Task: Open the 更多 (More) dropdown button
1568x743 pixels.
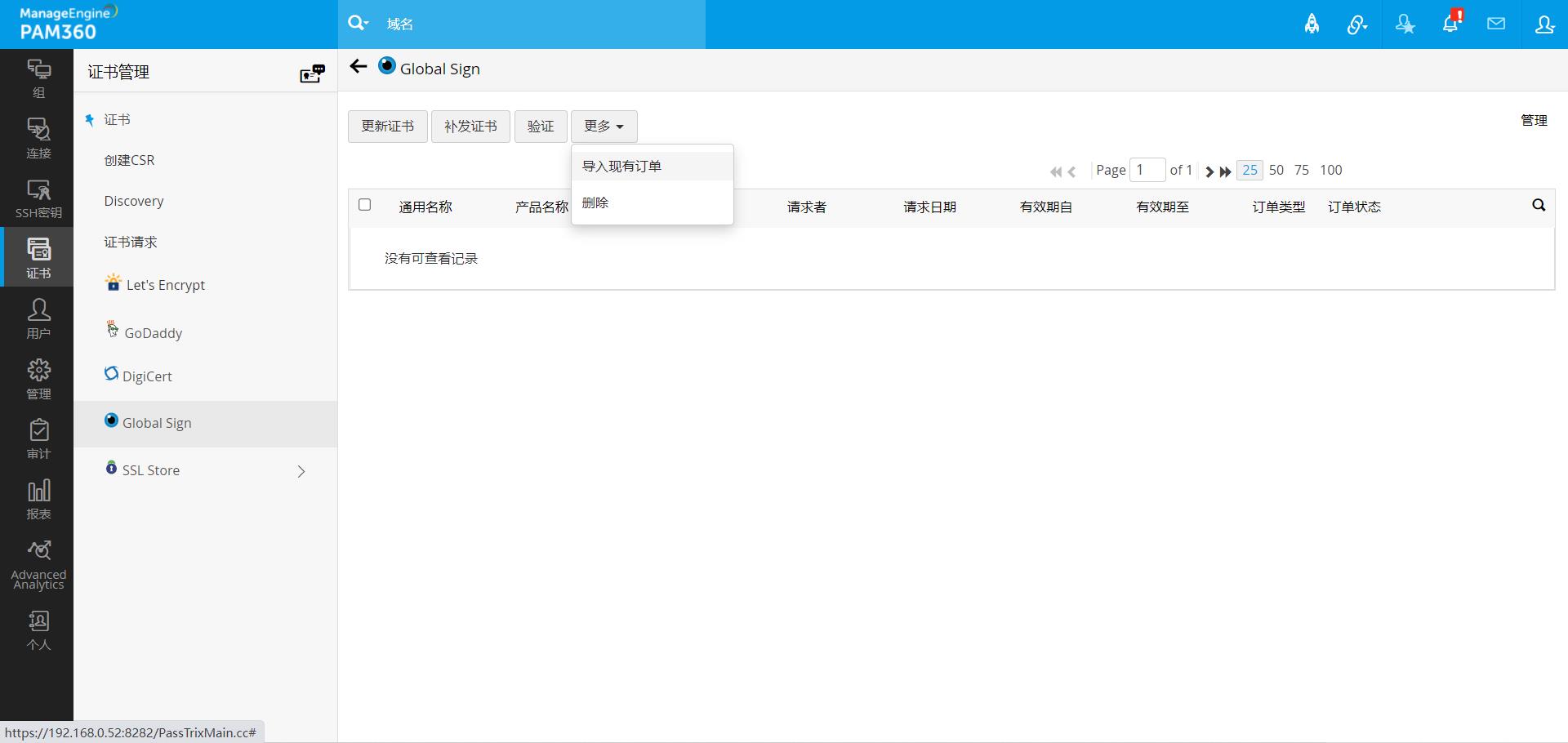Action: 604,127
